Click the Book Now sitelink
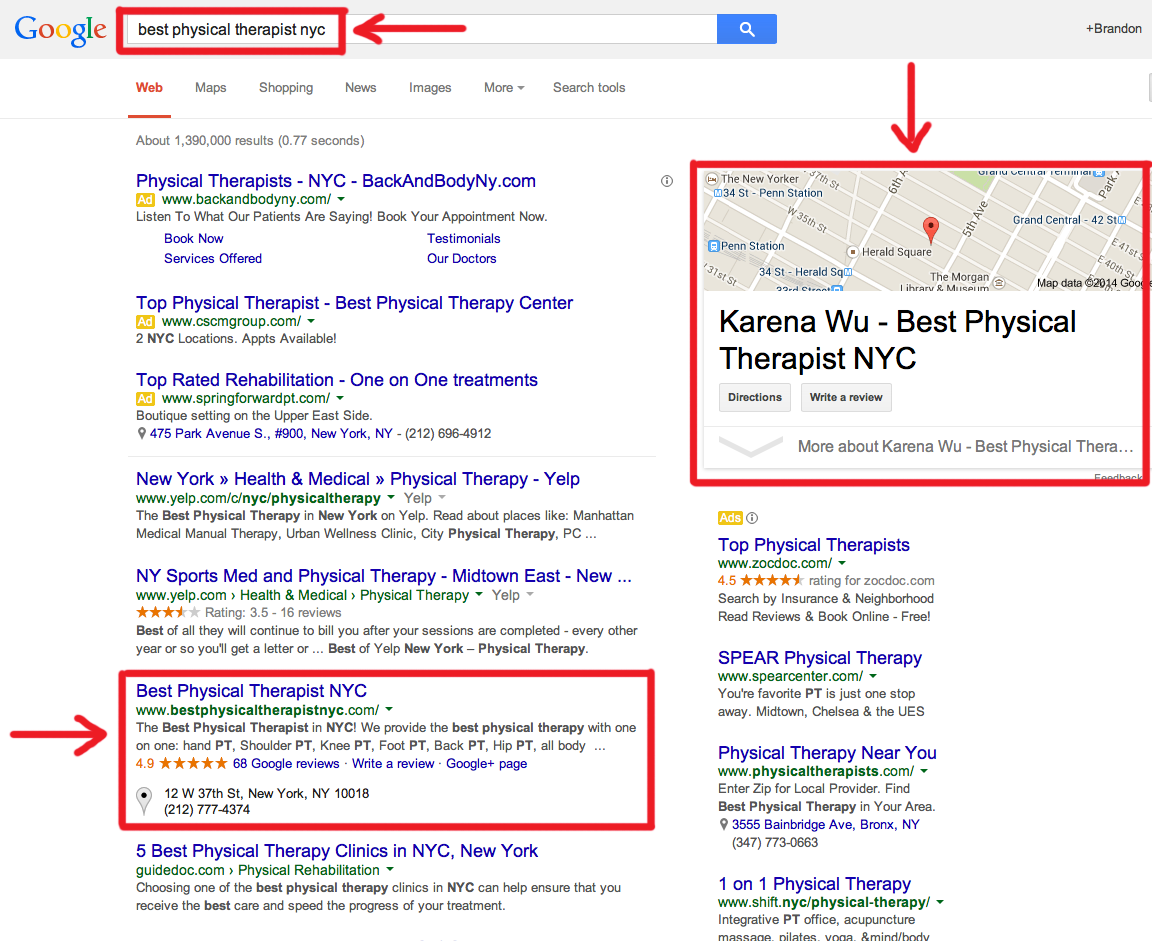This screenshot has width=1152, height=941. pyautogui.click(x=193, y=239)
